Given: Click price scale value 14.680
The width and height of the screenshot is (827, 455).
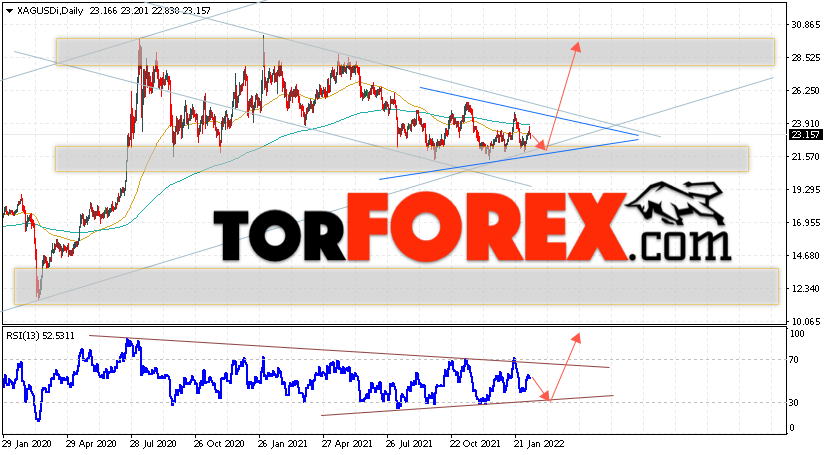Looking at the screenshot, I should 805,256.
